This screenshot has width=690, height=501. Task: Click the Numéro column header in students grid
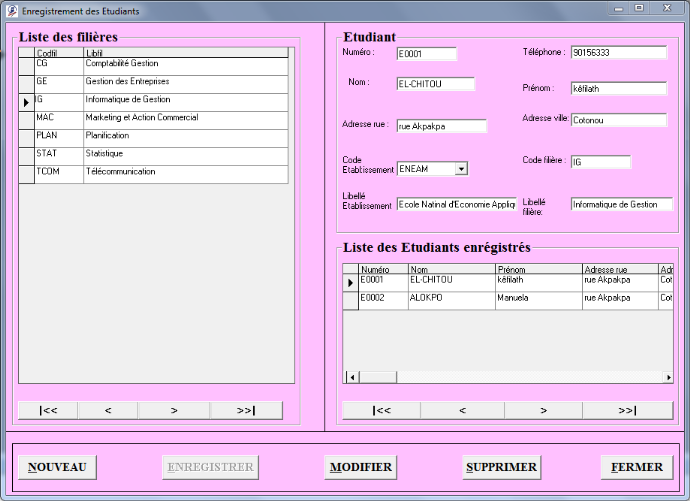click(383, 269)
